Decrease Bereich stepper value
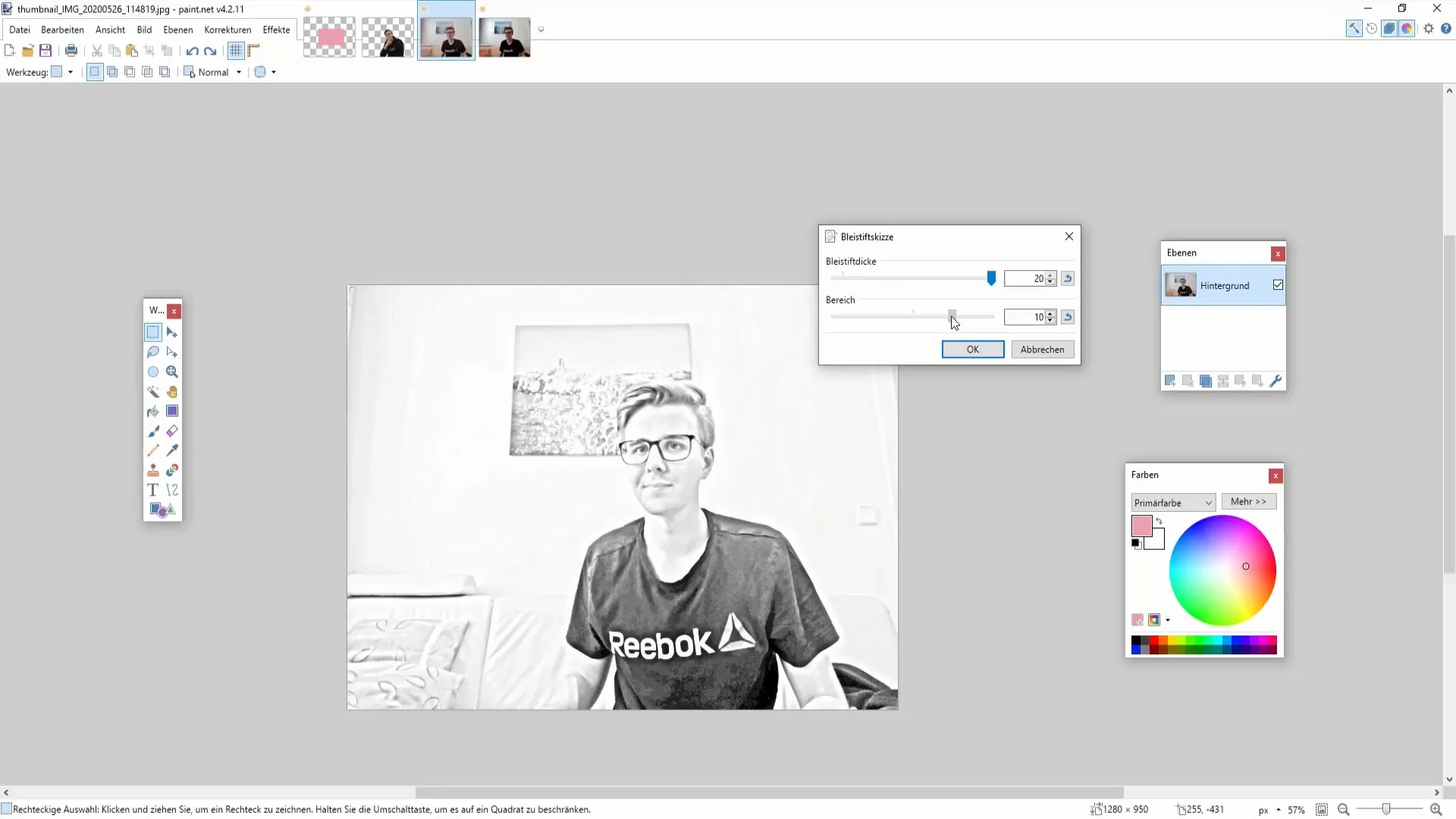Screen dimensions: 1456x819 tap(1050, 321)
